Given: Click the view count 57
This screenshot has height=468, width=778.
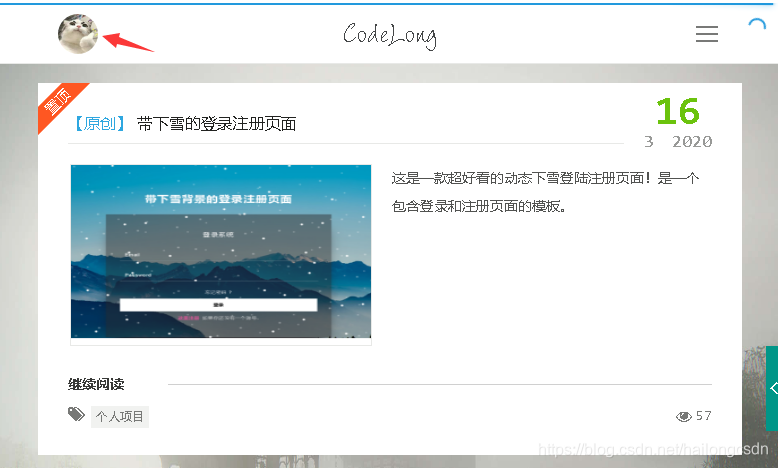Looking at the screenshot, I should point(704,416).
